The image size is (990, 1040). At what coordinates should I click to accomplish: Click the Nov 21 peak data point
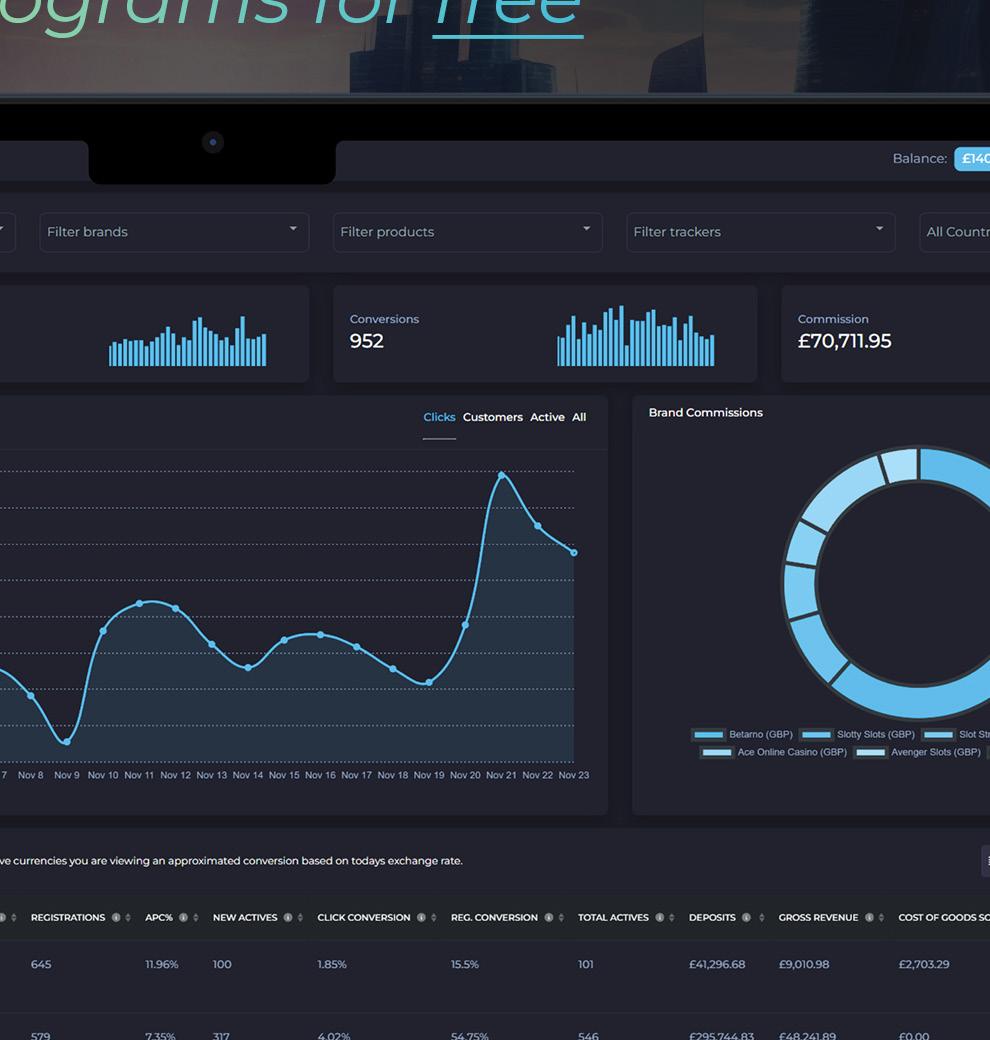(501, 475)
